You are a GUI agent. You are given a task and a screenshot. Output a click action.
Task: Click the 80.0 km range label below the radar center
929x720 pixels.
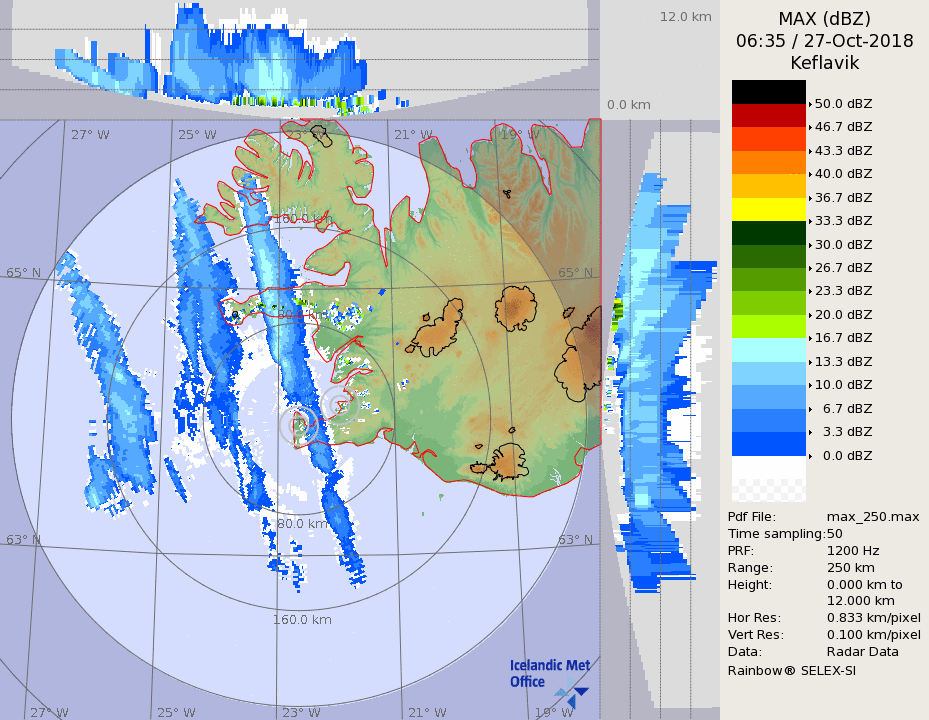point(301,523)
